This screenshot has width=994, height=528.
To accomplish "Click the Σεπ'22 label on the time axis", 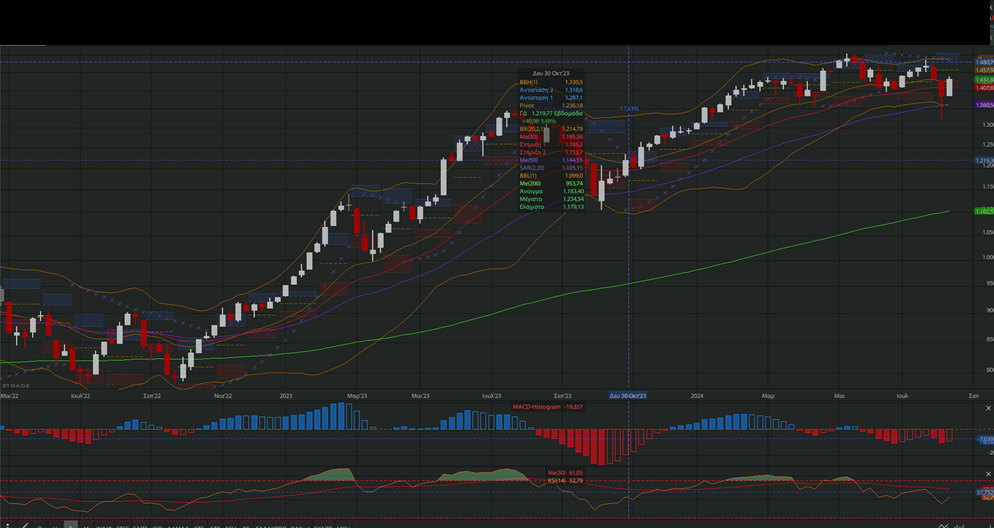I will [x=152, y=396].
